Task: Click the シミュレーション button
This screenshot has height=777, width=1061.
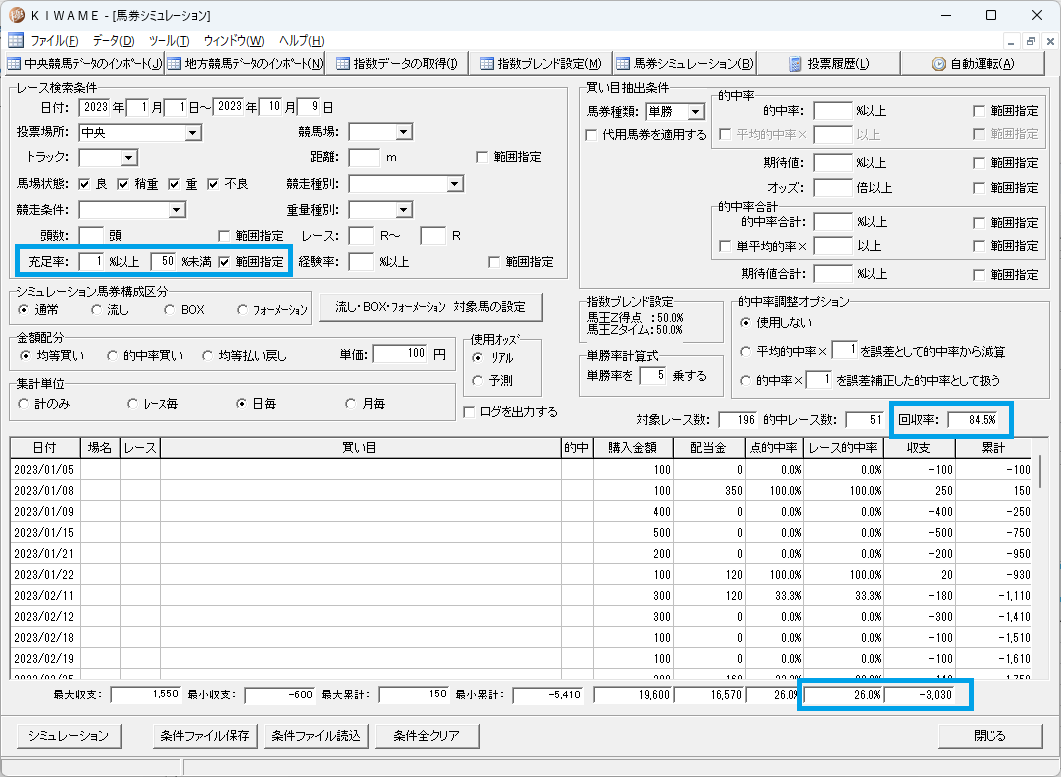Action: 68,736
